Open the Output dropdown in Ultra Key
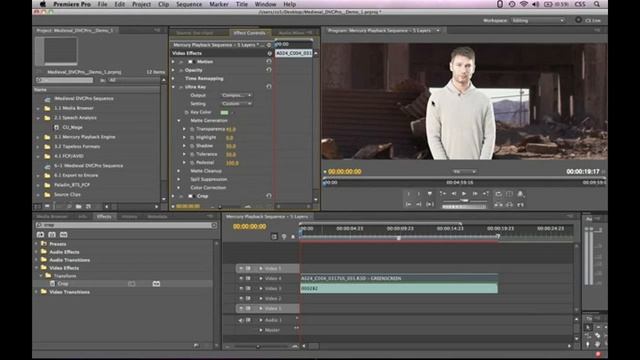Viewport: 640px width, 360px height. point(236,95)
